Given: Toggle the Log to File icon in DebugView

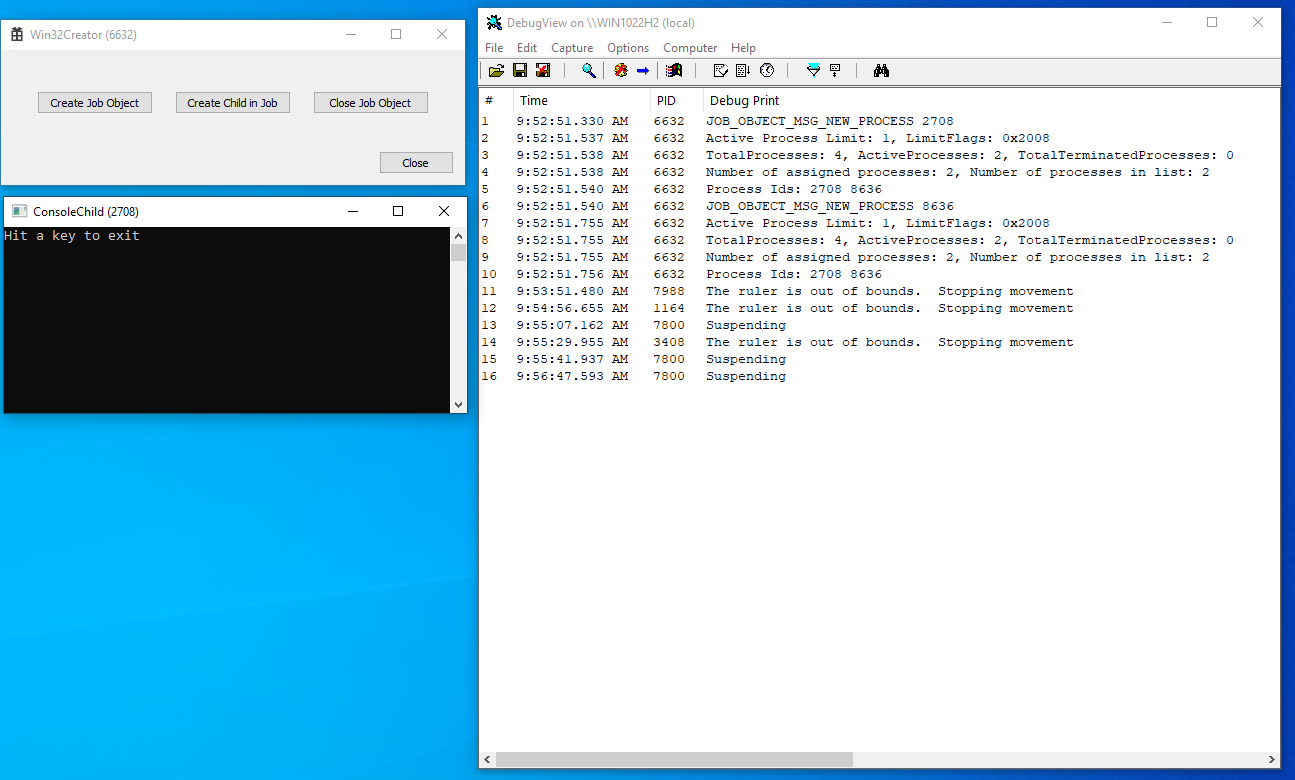Looking at the screenshot, I should 543,70.
